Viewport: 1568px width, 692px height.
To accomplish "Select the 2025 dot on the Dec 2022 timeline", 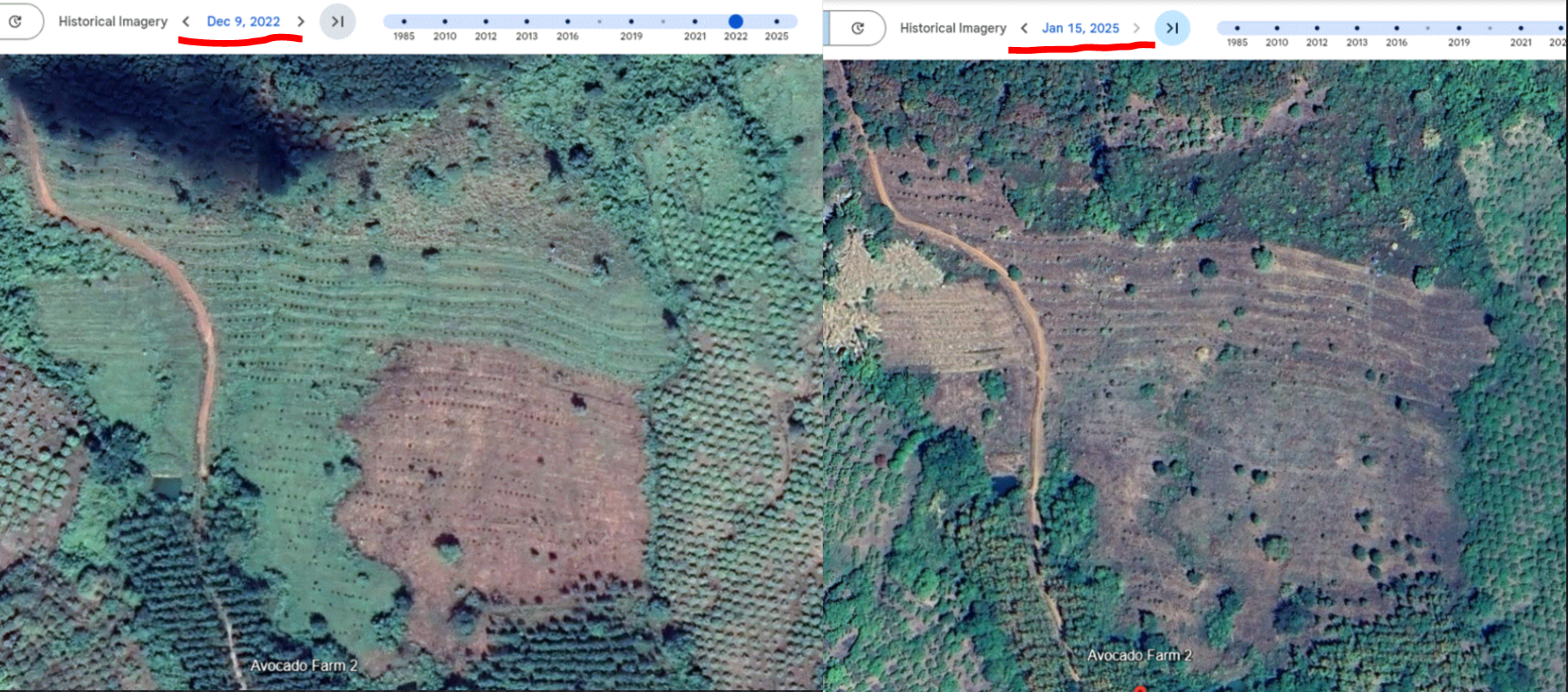I will (x=776, y=21).
